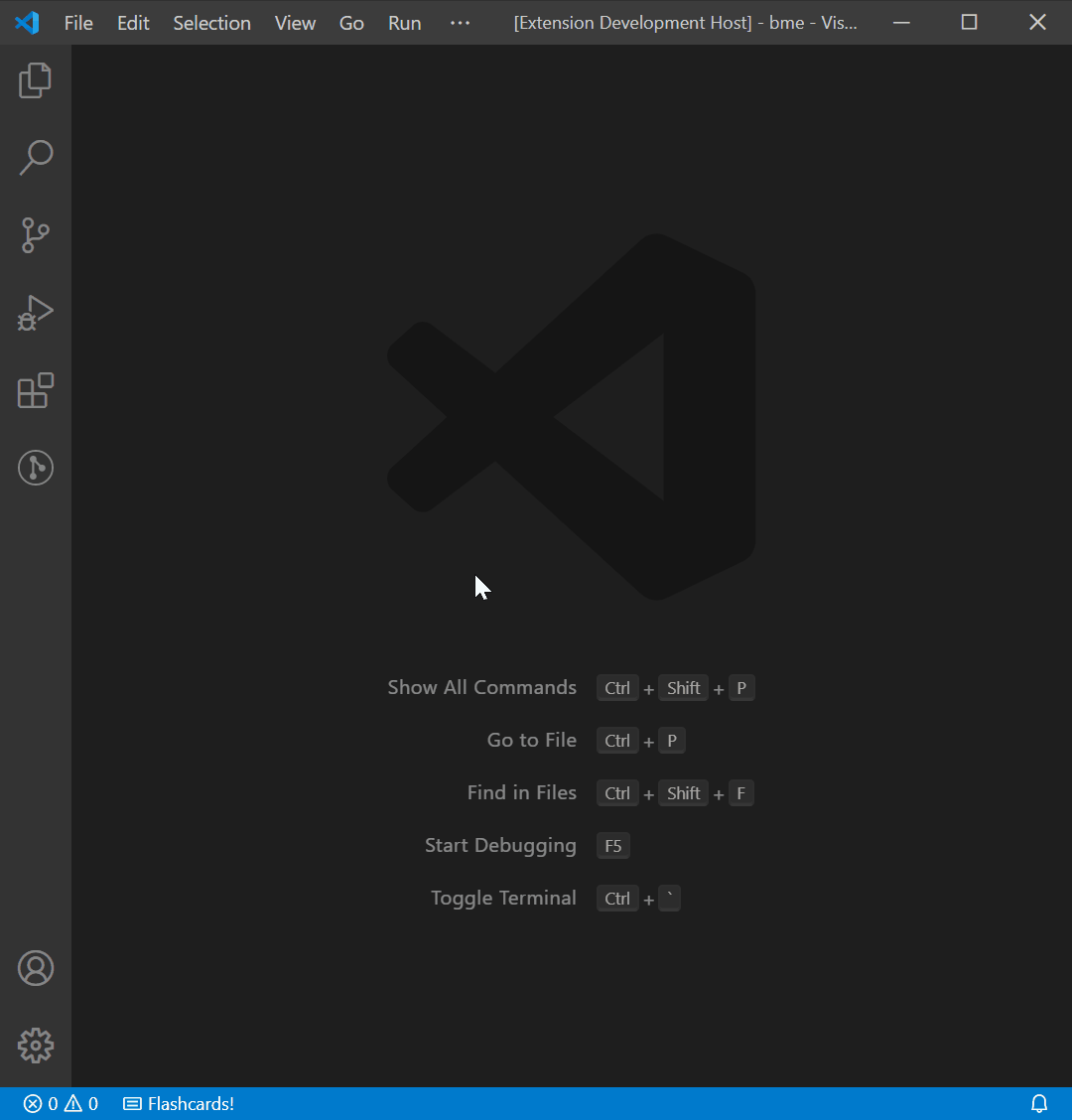This screenshot has width=1072, height=1120.
Task: Open Run and Debug view
Action: tap(35, 313)
